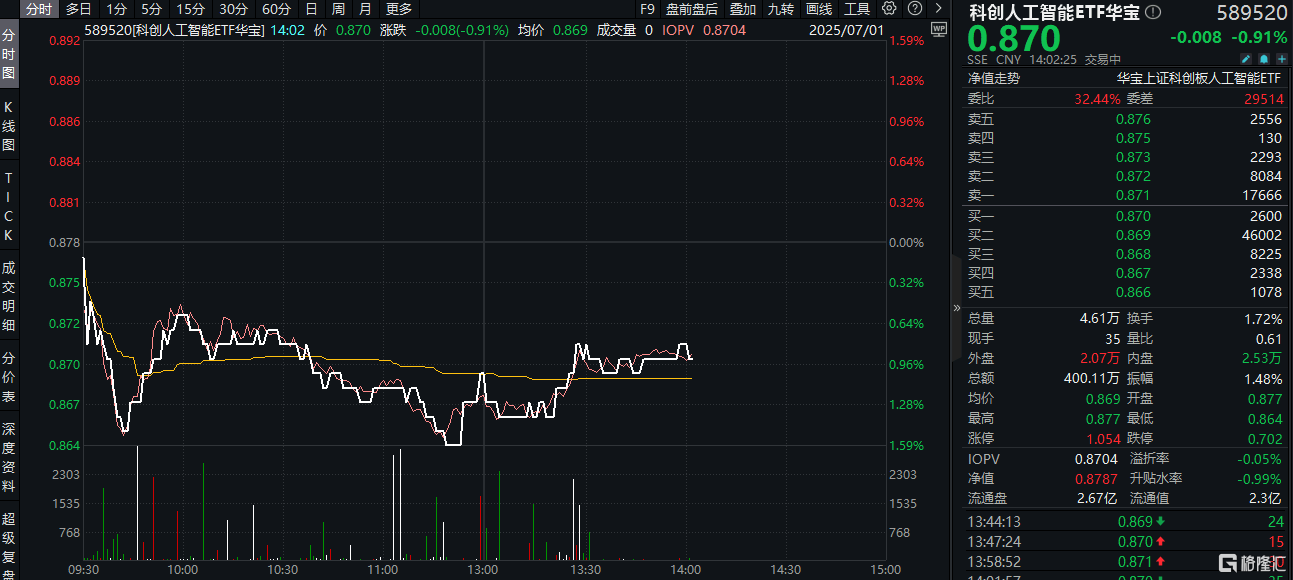Switch to the 多日 timeframe tab
Image resolution: width=1293 pixels, height=580 pixels.
tap(79, 9)
